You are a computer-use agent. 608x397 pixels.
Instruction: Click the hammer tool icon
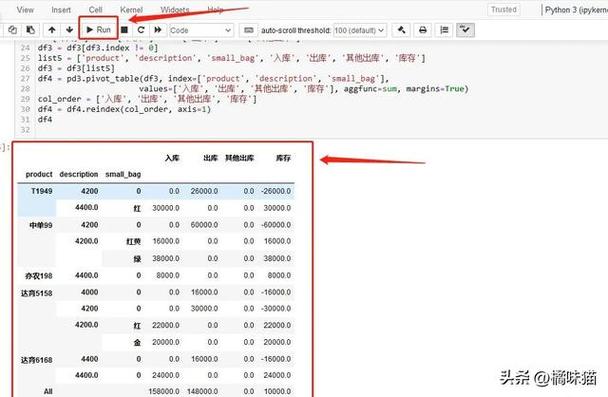click(402, 30)
